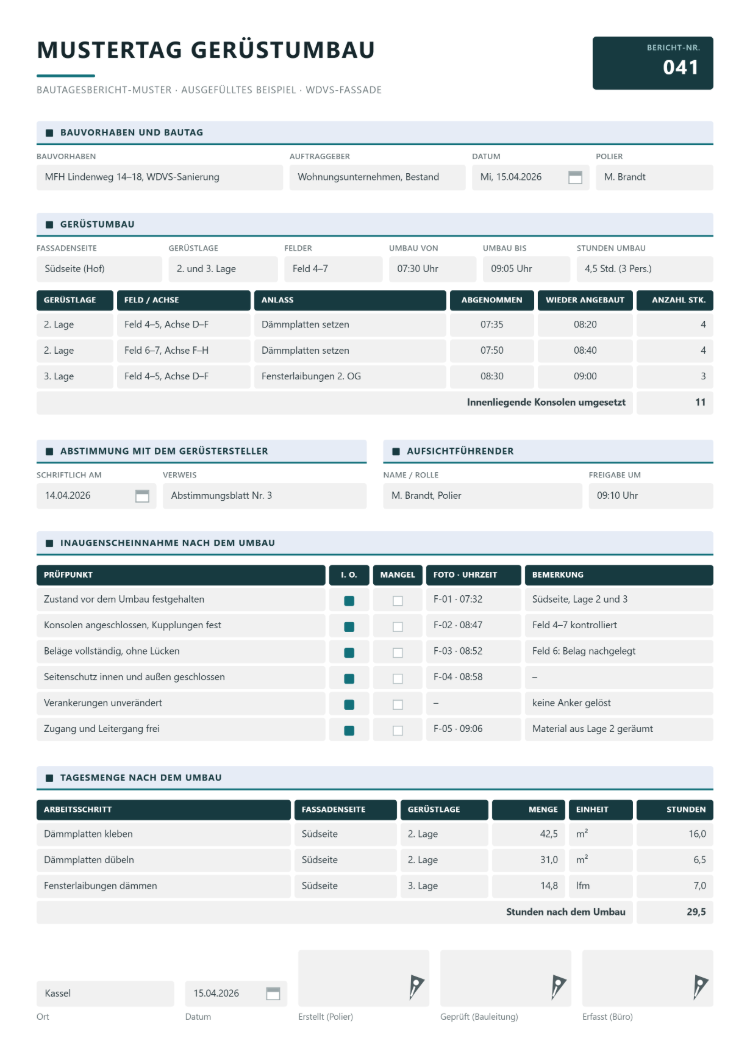The image size is (750, 1060).
Task: Select photo entry F-02 · 08:47
Action: click(473, 625)
